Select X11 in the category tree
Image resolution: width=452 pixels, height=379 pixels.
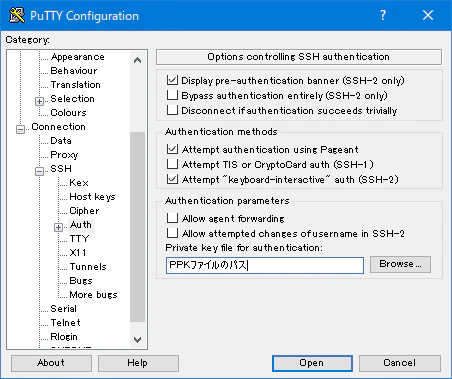pos(78,253)
